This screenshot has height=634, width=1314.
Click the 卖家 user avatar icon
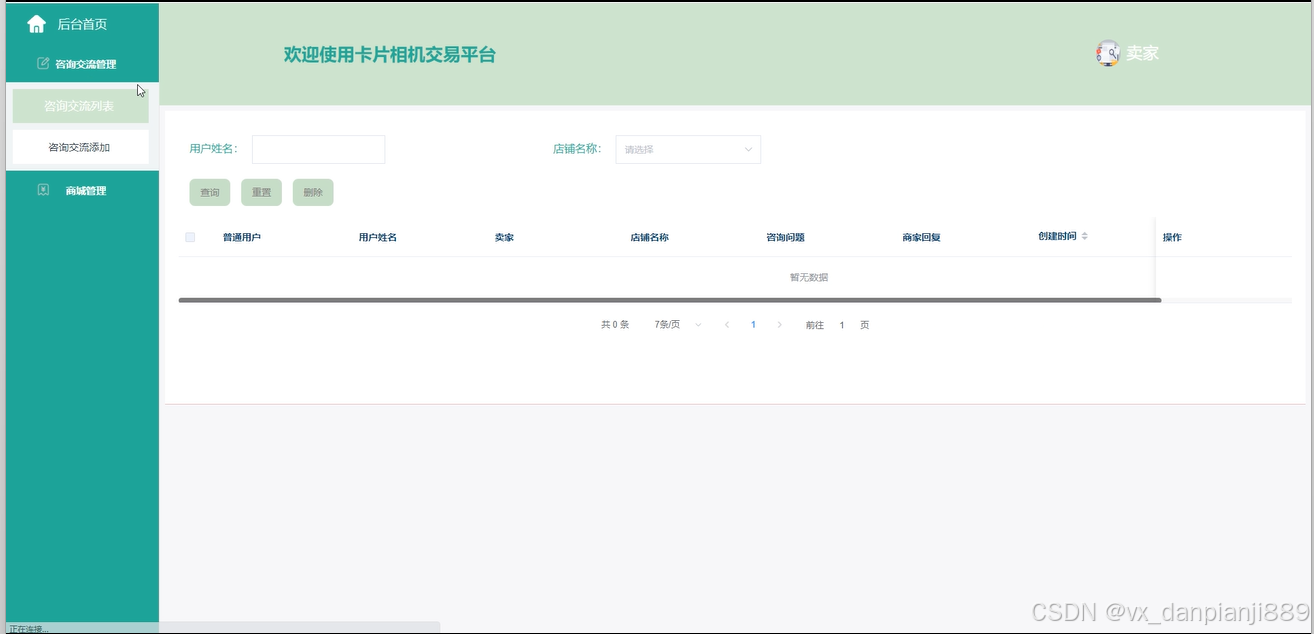pos(1107,54)
